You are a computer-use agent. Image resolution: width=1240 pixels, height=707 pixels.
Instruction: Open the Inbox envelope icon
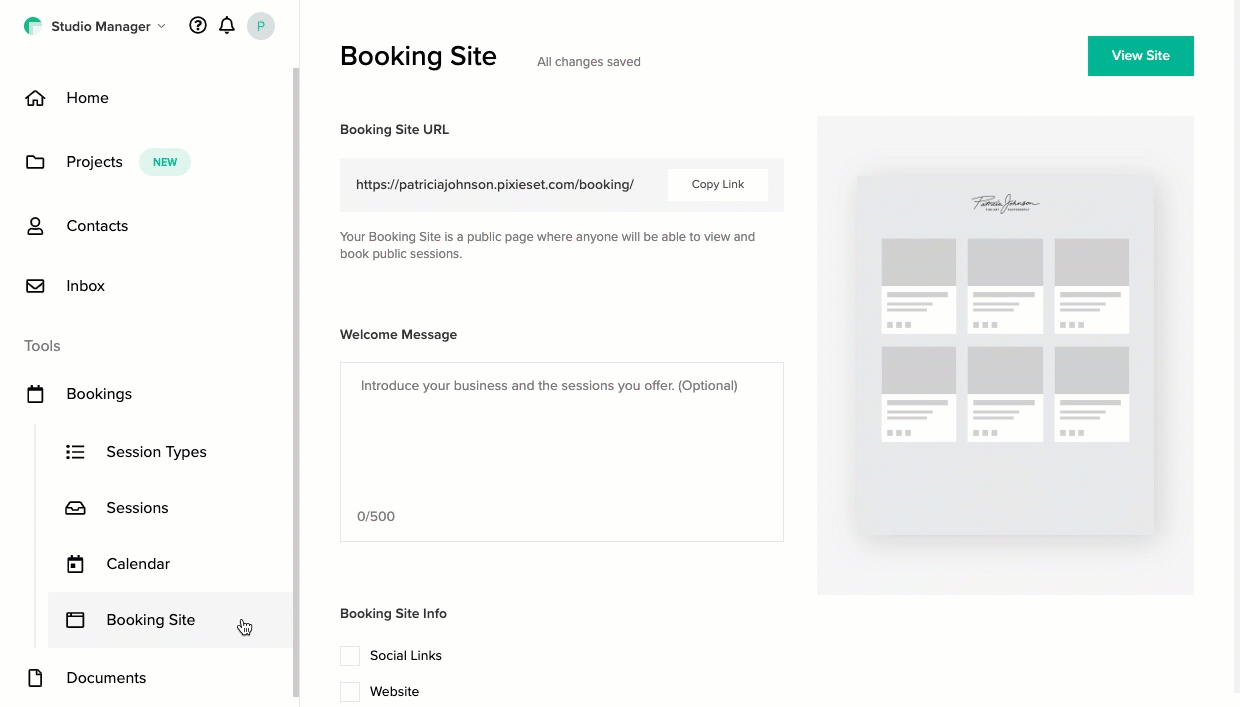click(35, 285)
